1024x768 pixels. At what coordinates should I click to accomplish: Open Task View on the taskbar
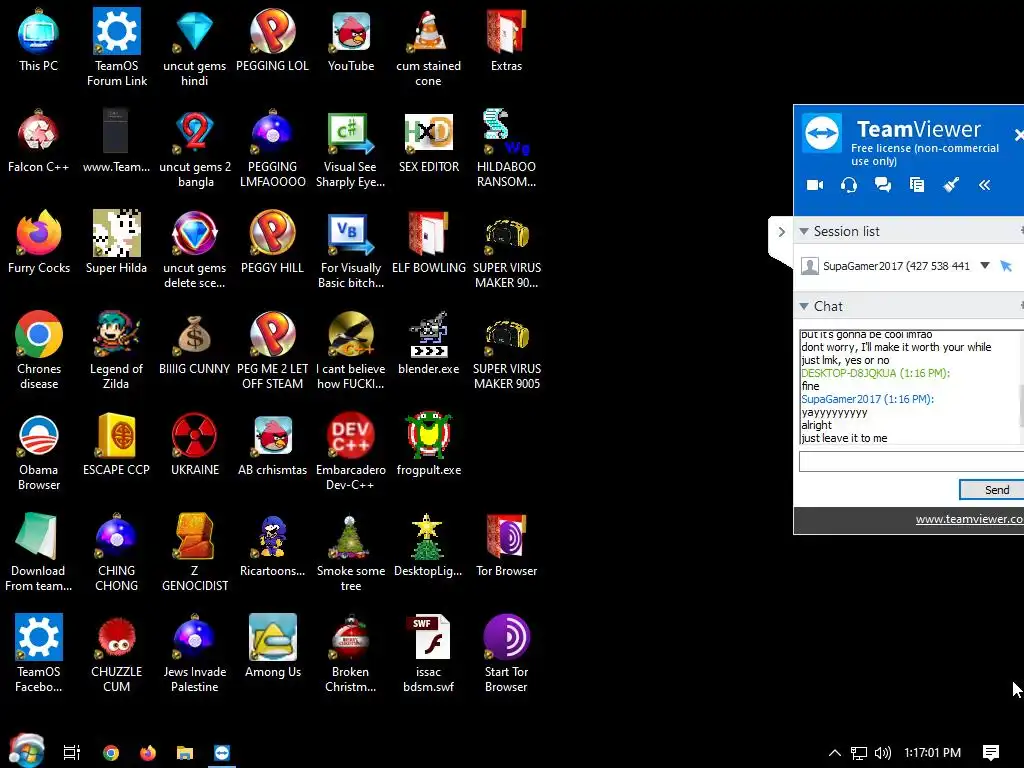pos(71,753)
